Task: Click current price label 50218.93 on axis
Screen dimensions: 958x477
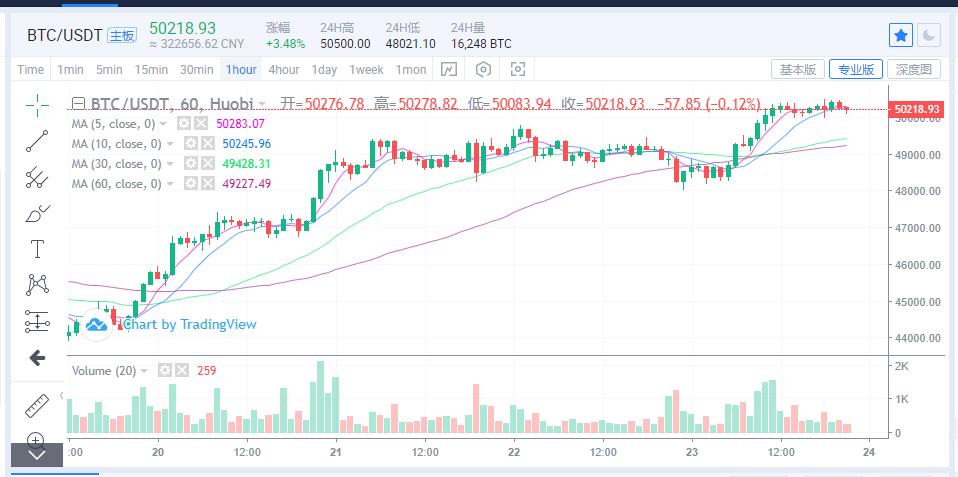Action: (916, 109)
